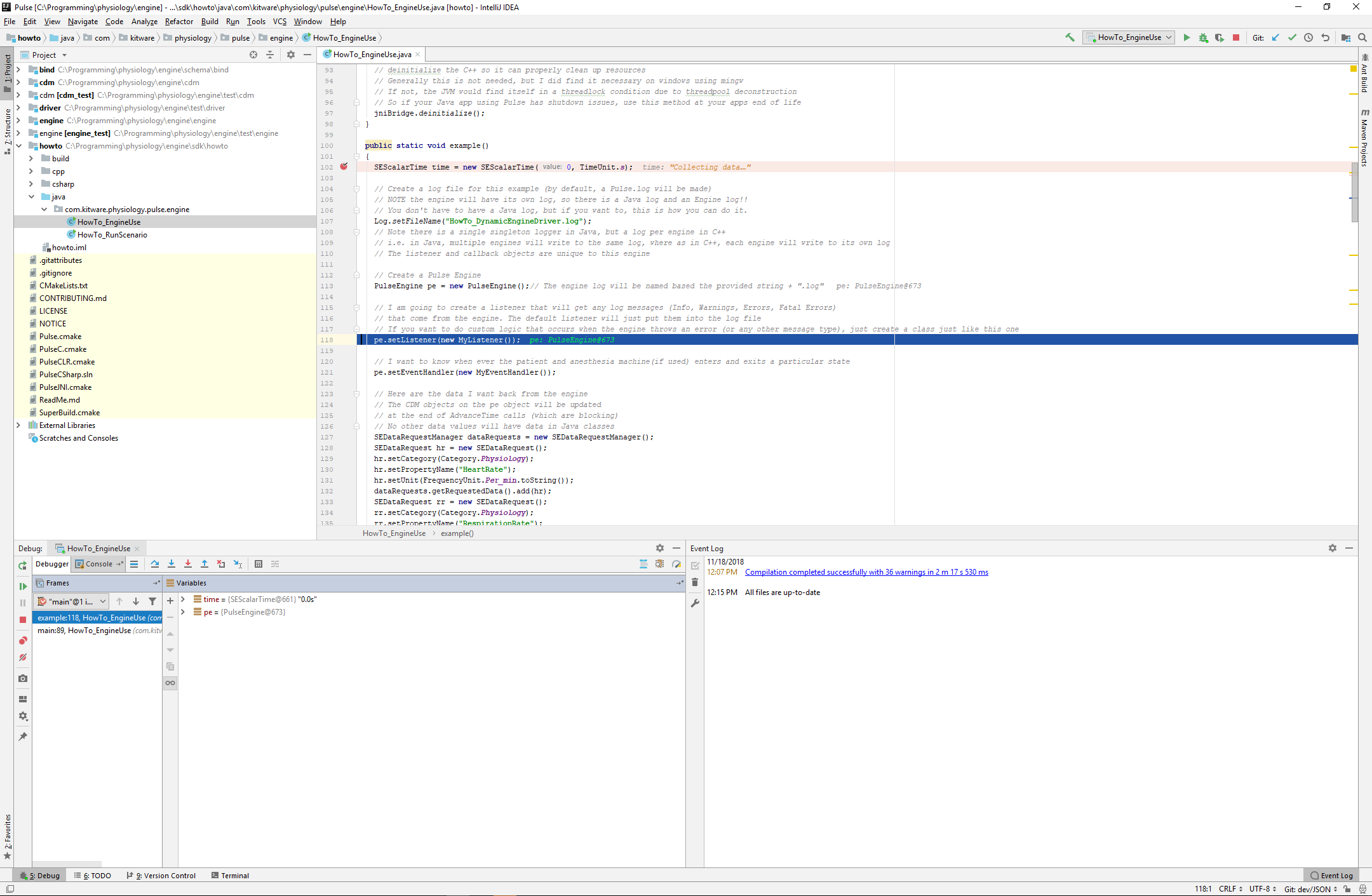
Task: Toggle breakpoint on line 102 gutter
Action: coord(344,166)
